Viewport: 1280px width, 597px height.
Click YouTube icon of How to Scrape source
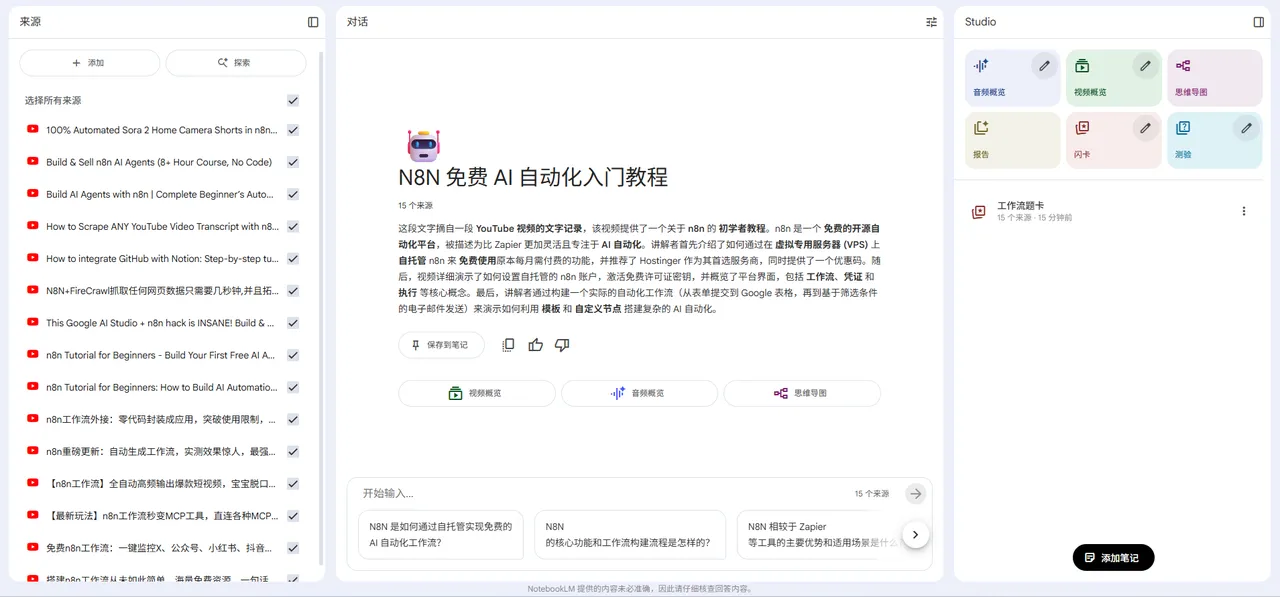33,226
